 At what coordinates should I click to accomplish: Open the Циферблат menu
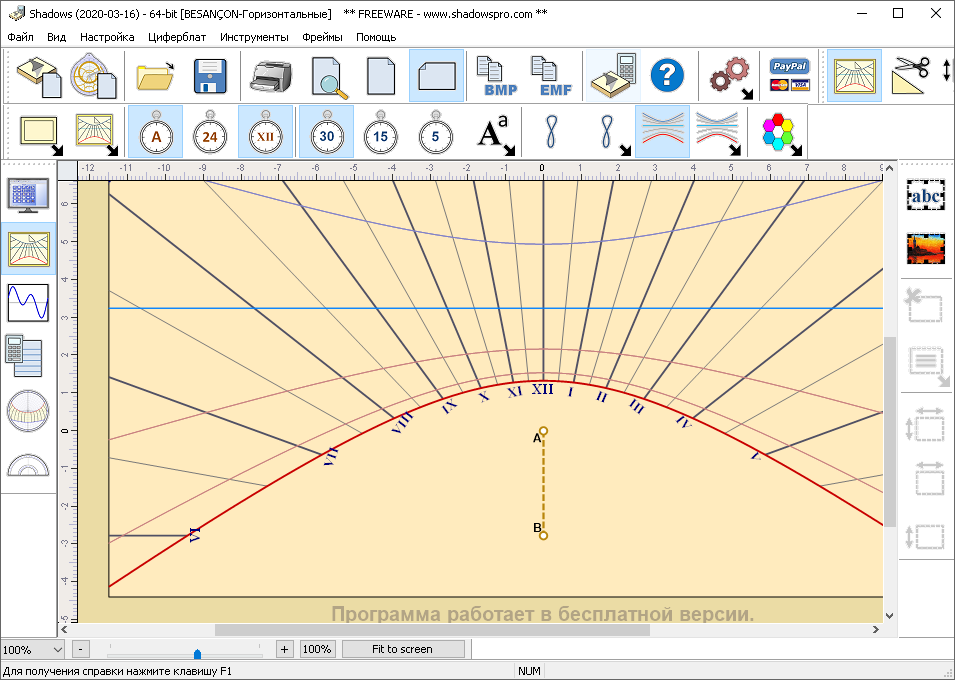(177, 37)
